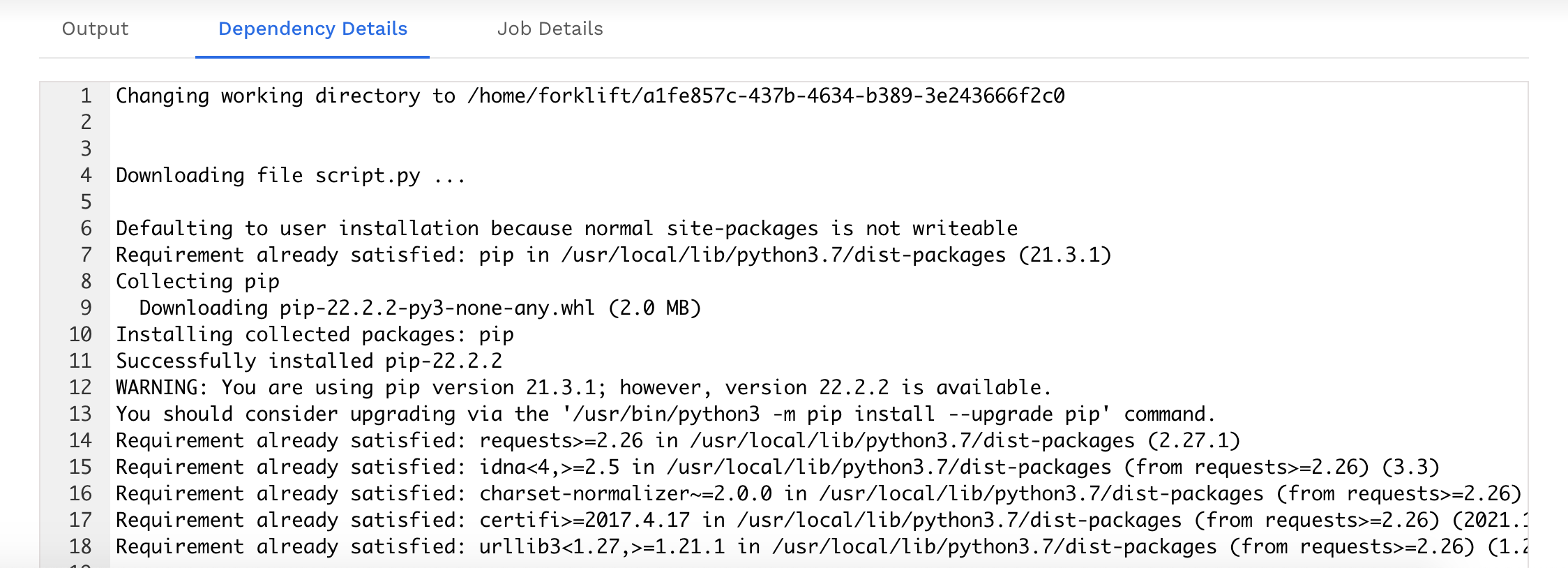Click the pip upgrade suggestion line
Screen dimensions: 1568x568
click(663, 414)
